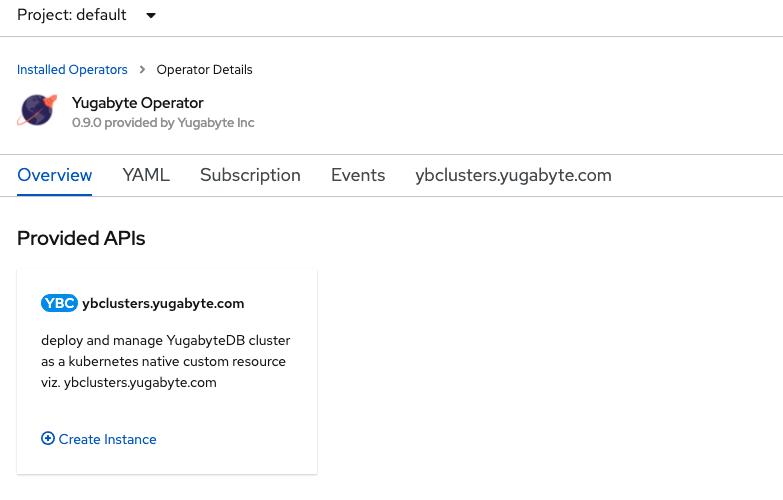Switch to the Overview tab
Image resolution: width=783 pixels, height=500 pixels.
pos(55,175)
